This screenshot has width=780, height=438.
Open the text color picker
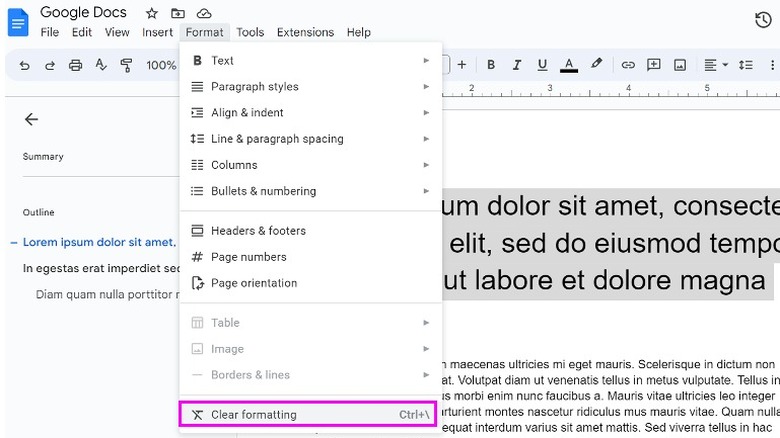point(569,65)
